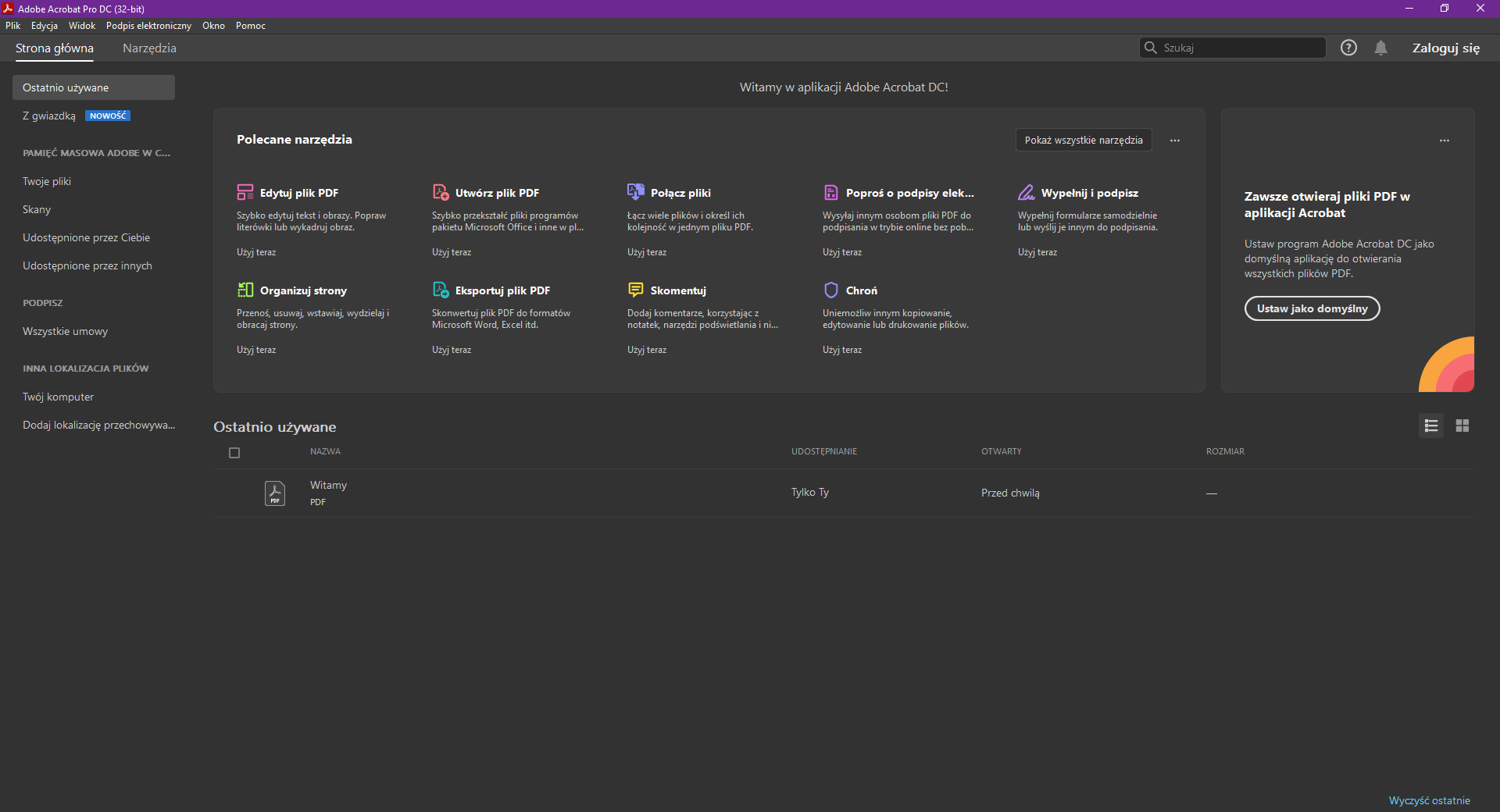
Task: Open the help question mark icon
Action: 1348,48
